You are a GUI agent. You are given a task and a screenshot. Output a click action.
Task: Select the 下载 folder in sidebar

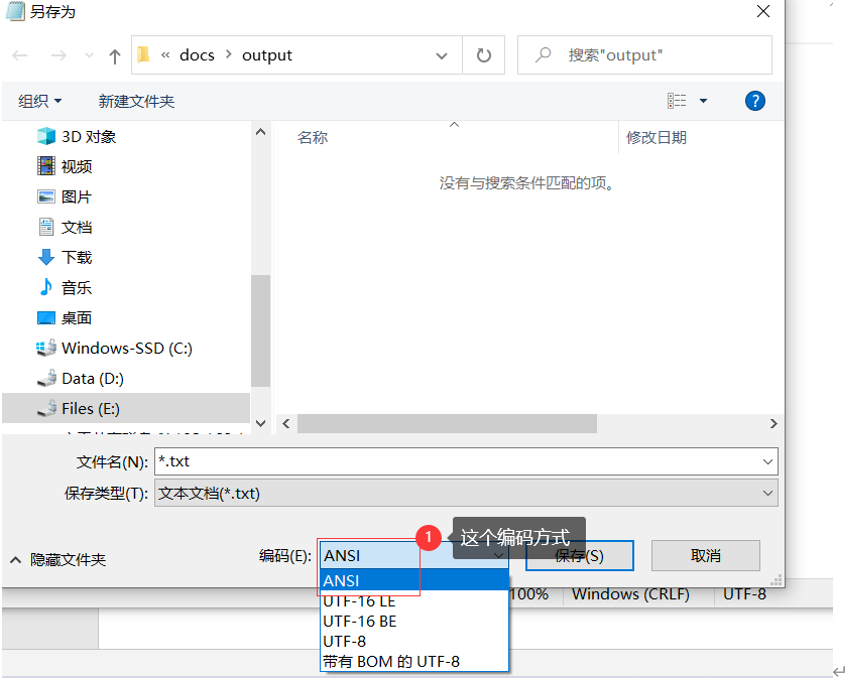point(76,258)
